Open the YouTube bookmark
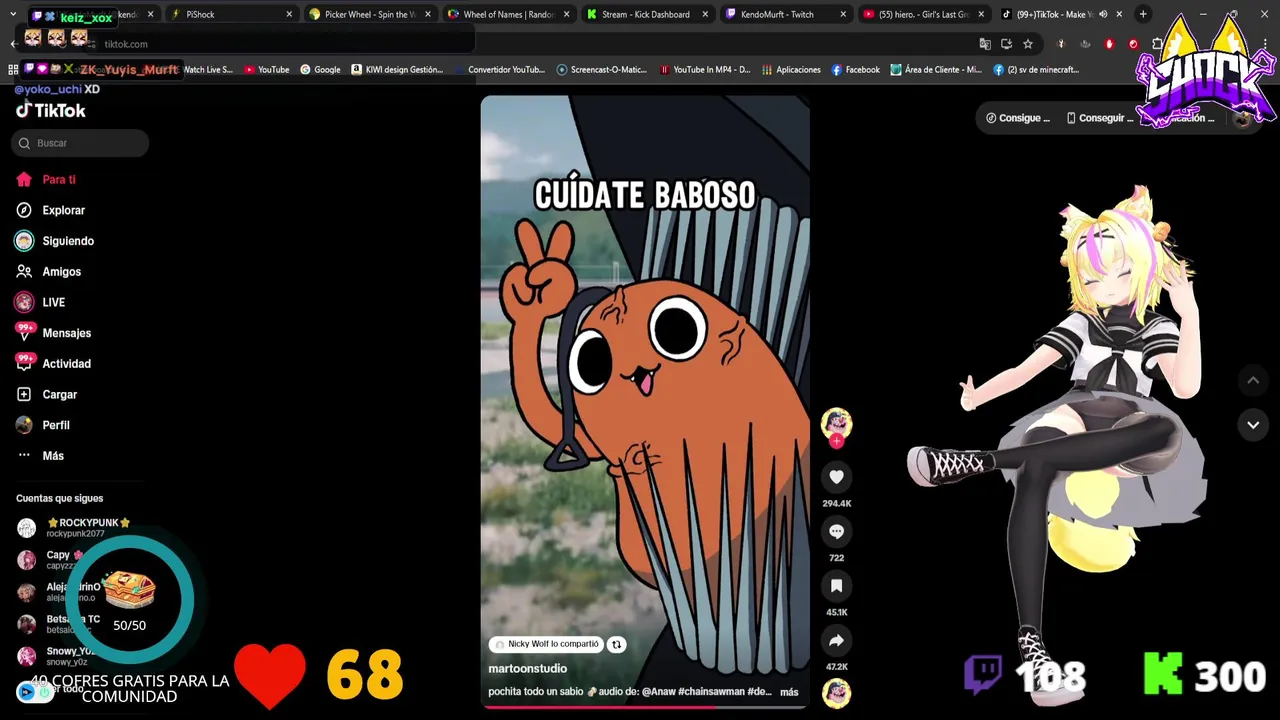The width and height of the screenshot is (1280, 720). 267,70
